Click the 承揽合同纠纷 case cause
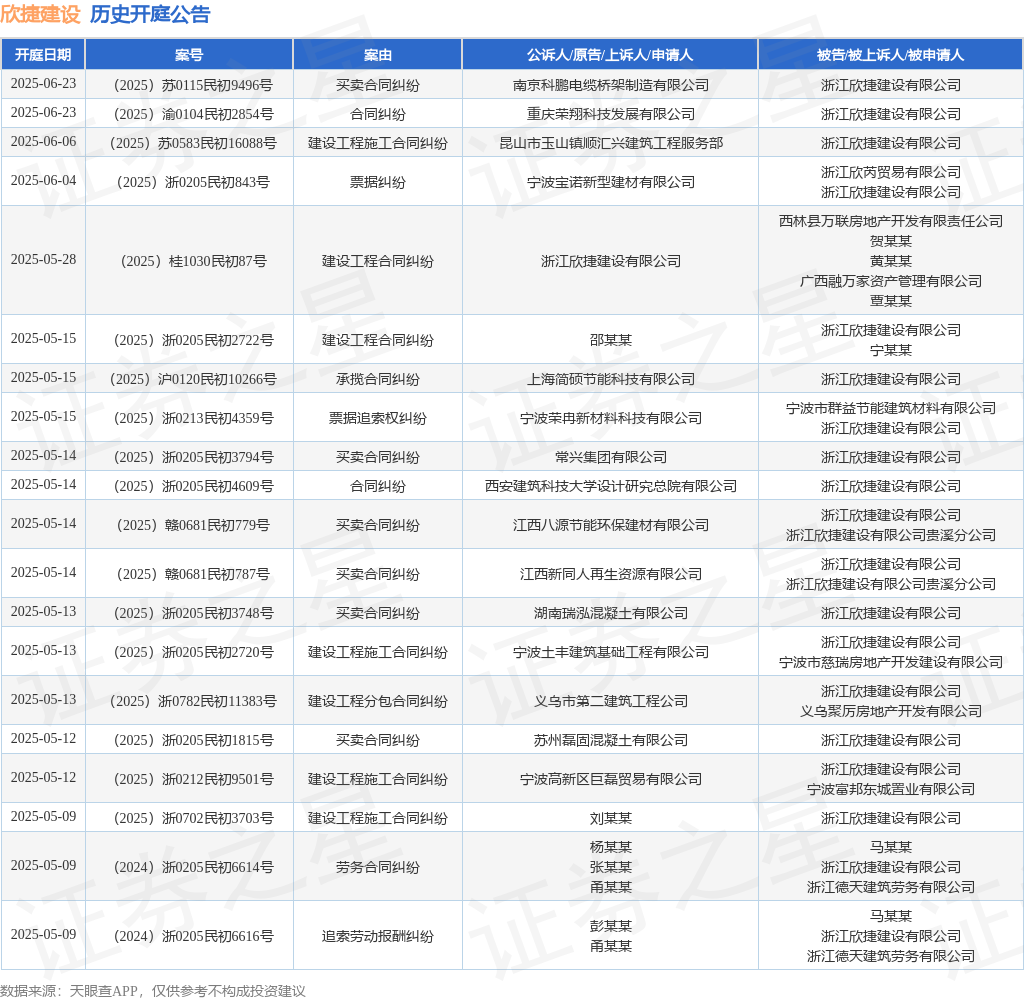 [x=377, y=379]
